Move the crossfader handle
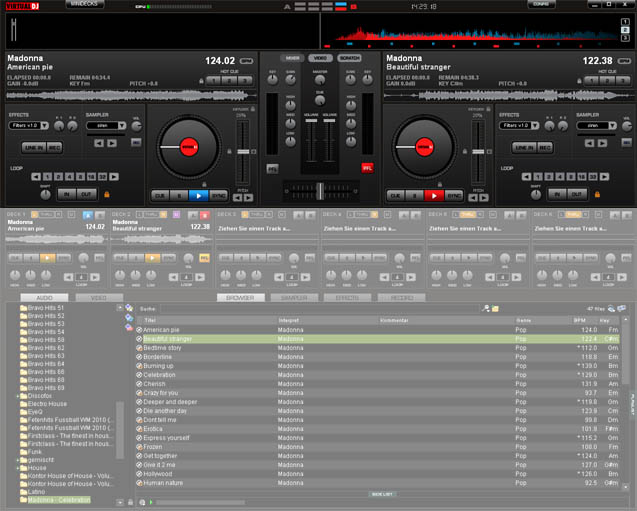The width and height of the screenshot is (637, 511). pyautogui.click(x=320, y=191)
